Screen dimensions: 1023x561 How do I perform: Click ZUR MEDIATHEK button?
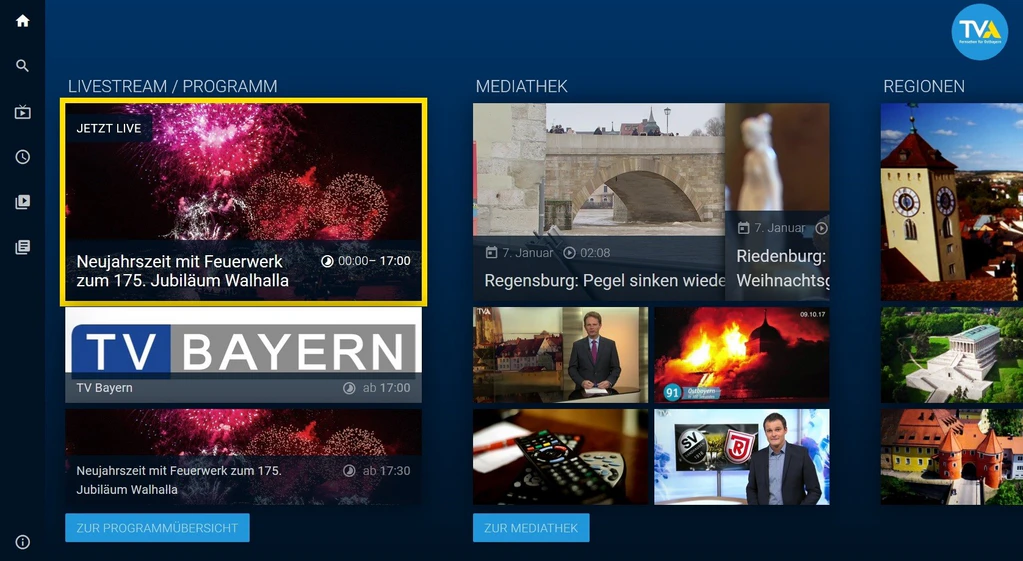click(x=531, y=528)
